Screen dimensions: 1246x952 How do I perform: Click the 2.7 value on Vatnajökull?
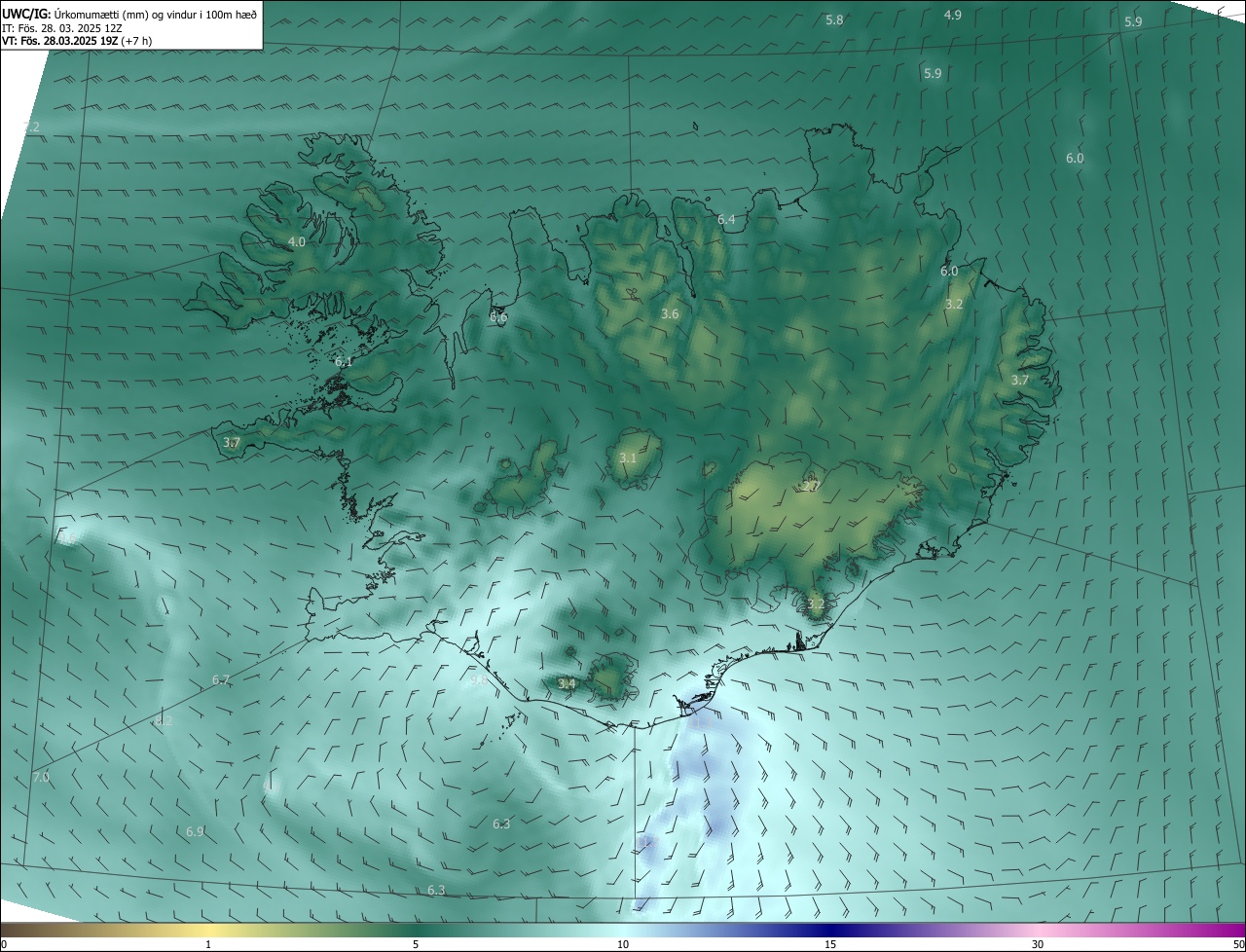(x=811, y=486)
